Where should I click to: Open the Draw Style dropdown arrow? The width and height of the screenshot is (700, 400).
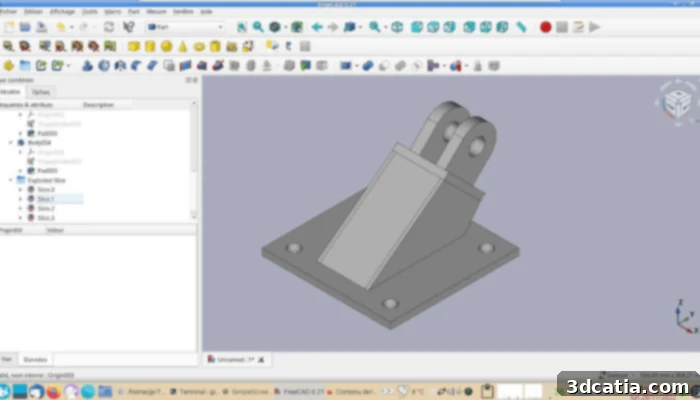point(285,27)
